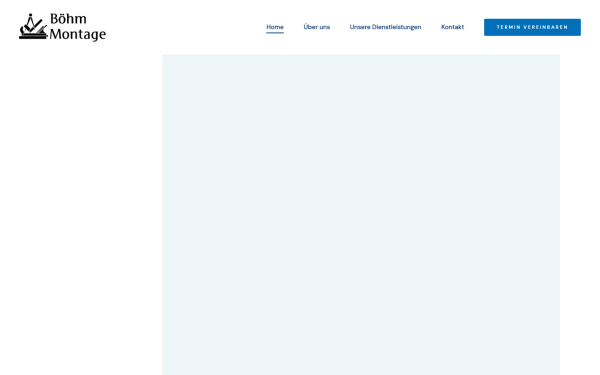This screenshot has width=600, height=375.
Task: Navigate to the Kontakt page
Action: tap(452, 27)
